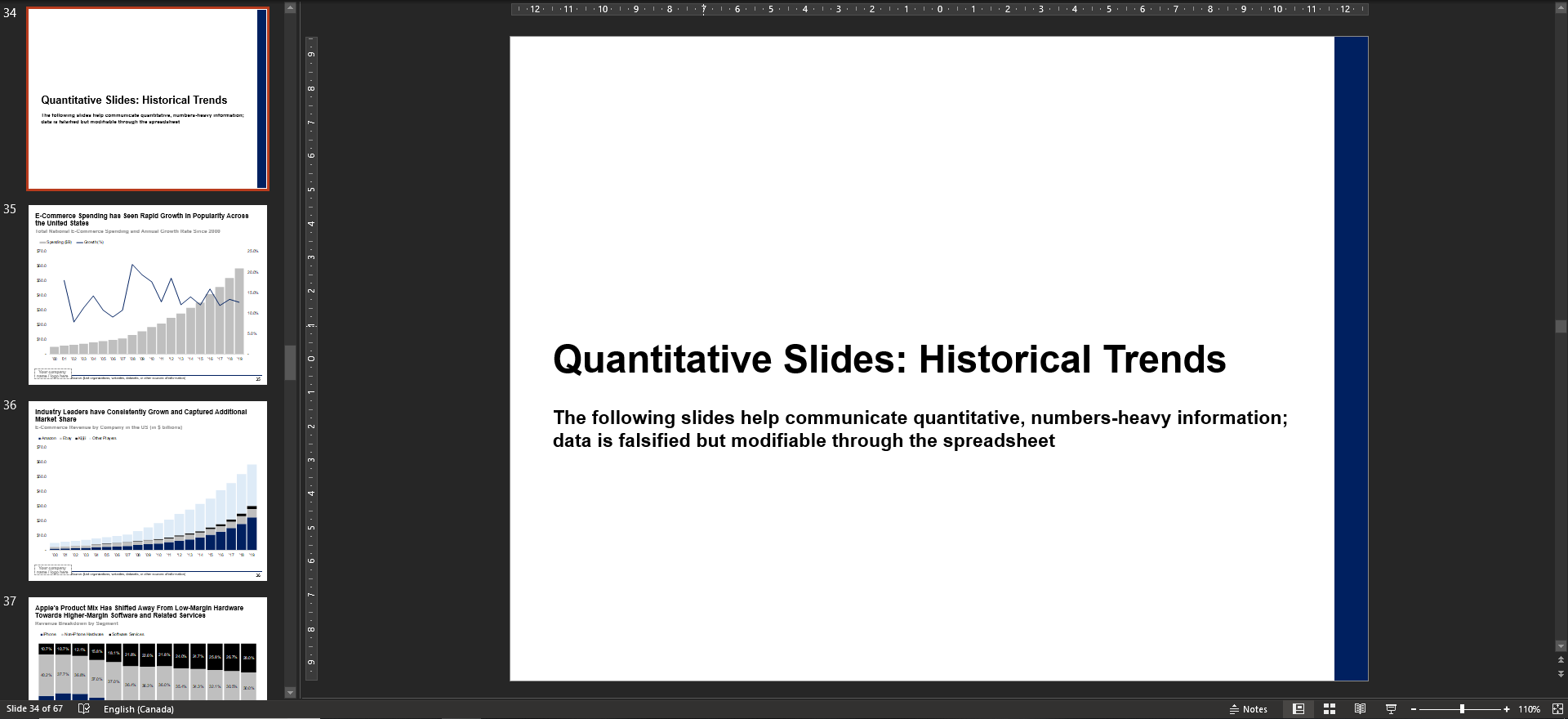Select slide 34 thumbnail

[148, 99]
